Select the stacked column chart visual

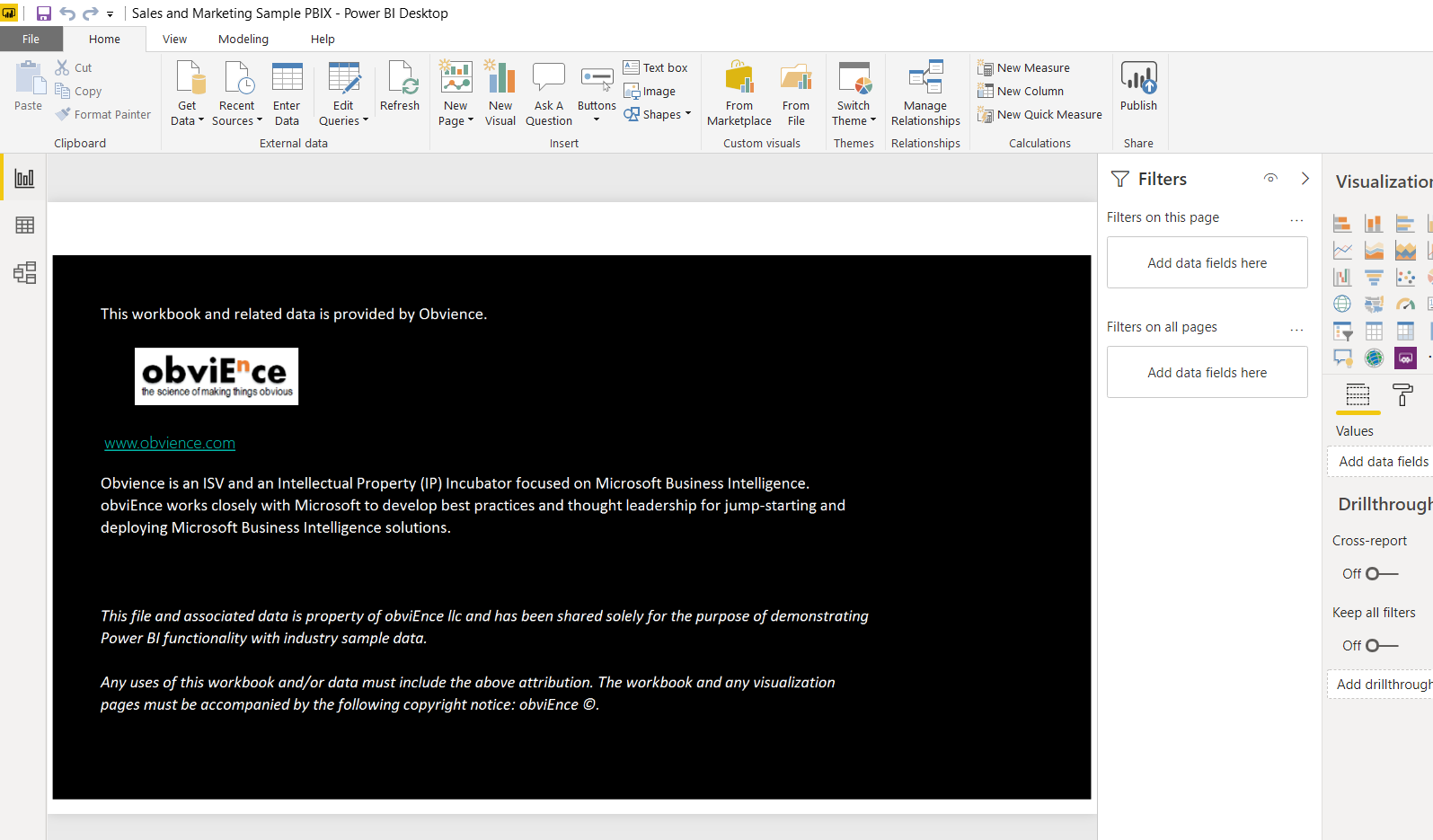(1374, 224)
